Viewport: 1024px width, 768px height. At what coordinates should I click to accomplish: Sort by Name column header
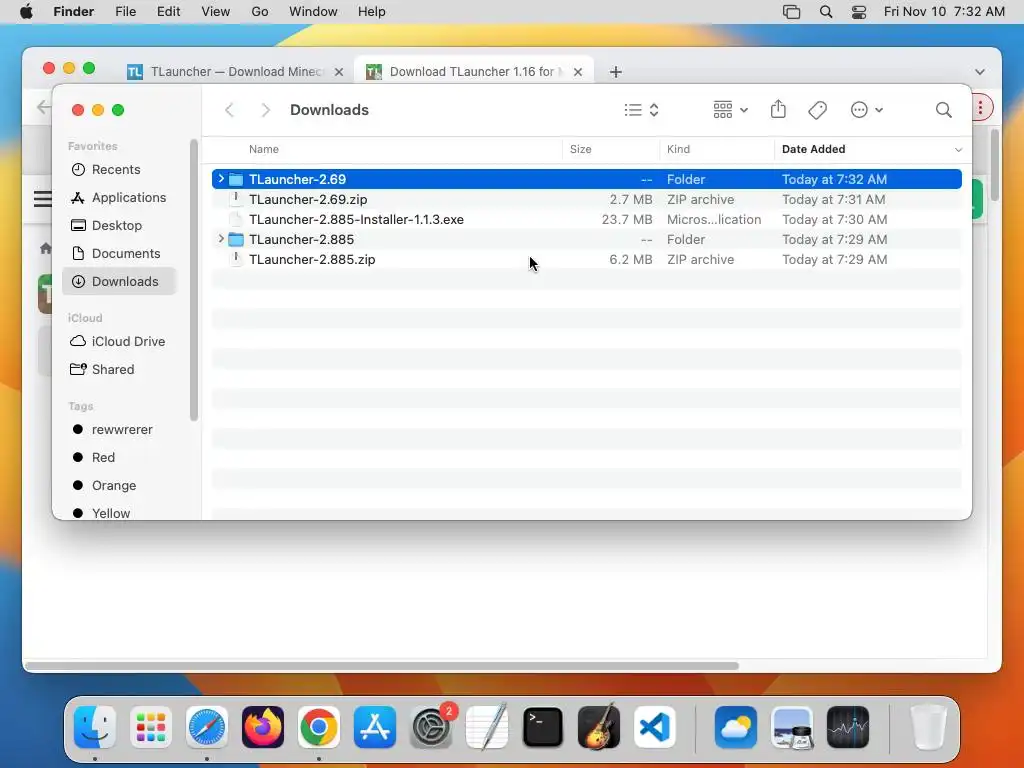tap(264, 149)
